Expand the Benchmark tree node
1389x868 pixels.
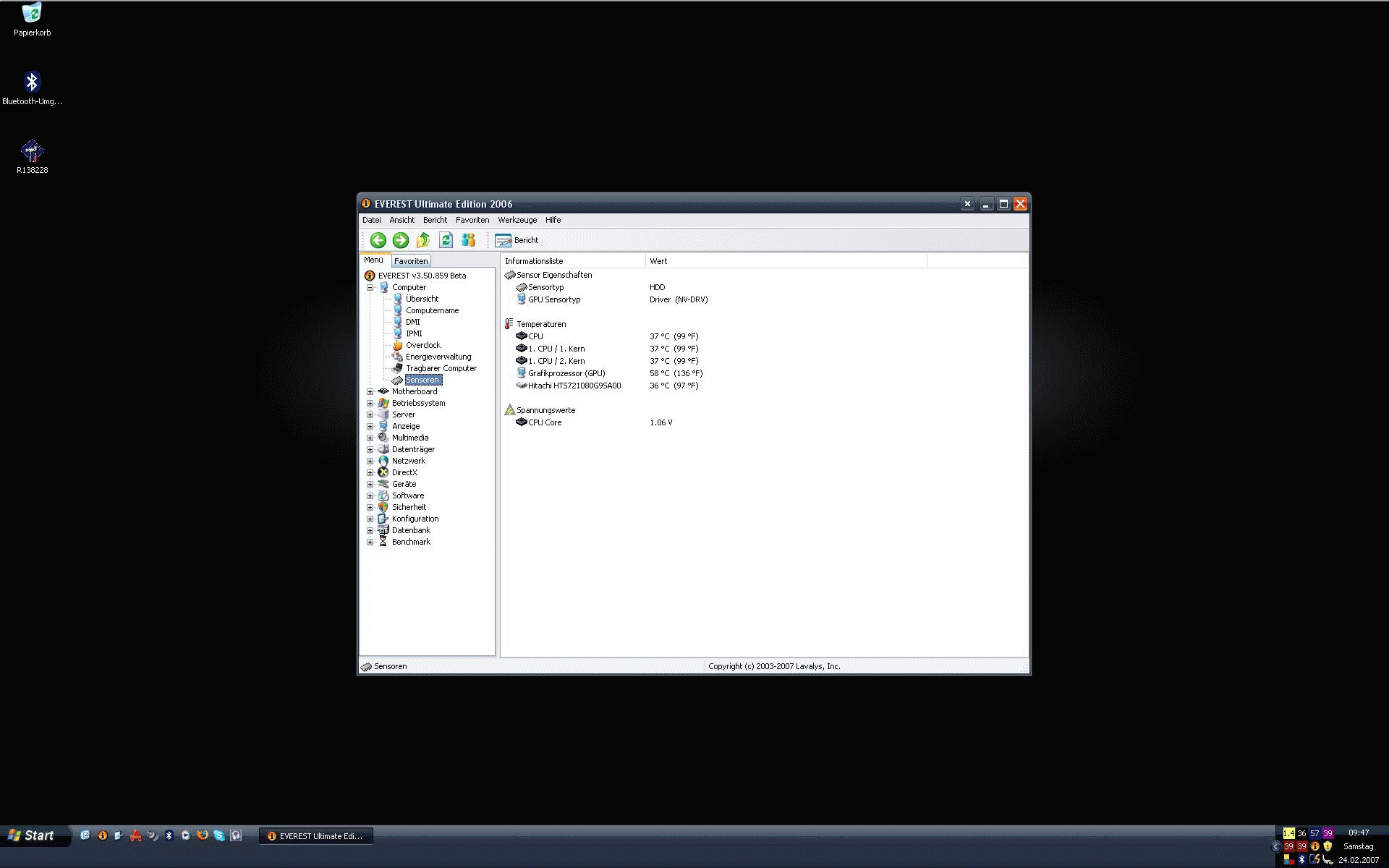[370, 542]
